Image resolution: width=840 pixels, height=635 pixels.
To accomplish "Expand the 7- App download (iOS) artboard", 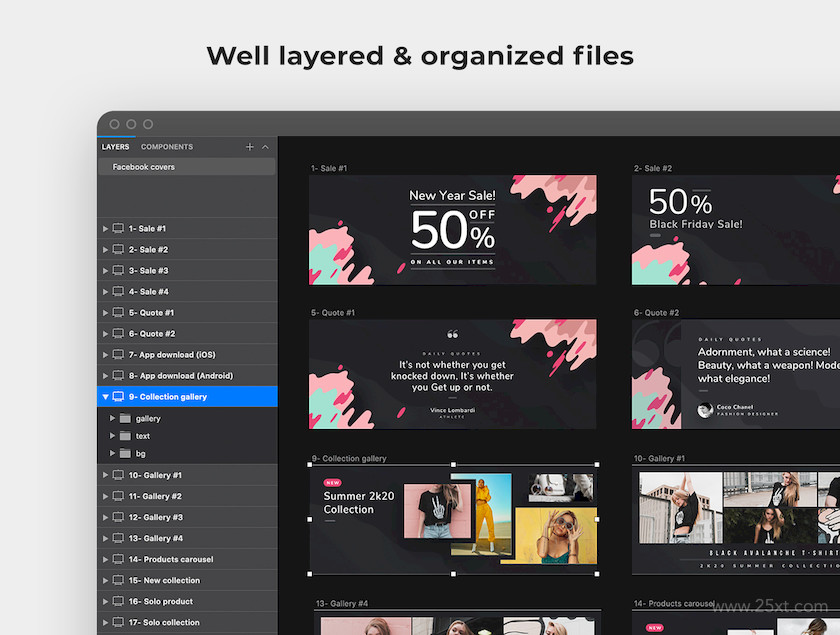I will pos(106,355).
